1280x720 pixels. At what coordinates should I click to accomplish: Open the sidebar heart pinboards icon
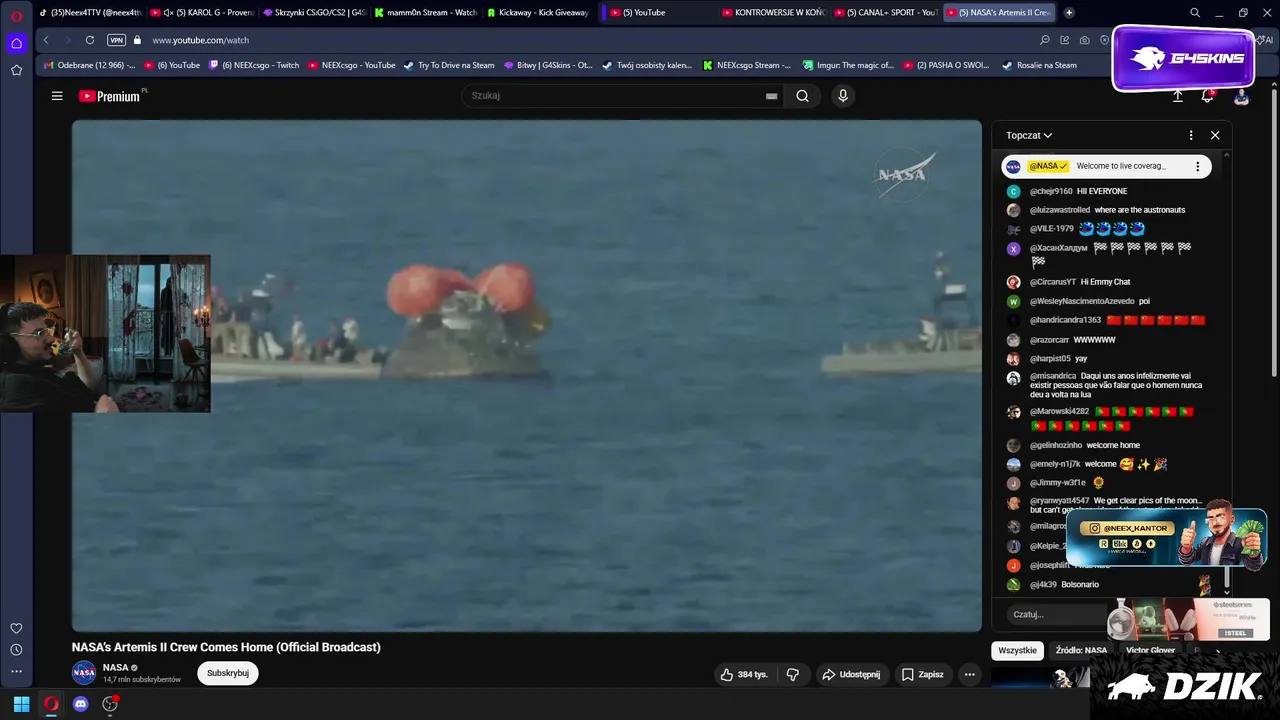pos(16,628)
